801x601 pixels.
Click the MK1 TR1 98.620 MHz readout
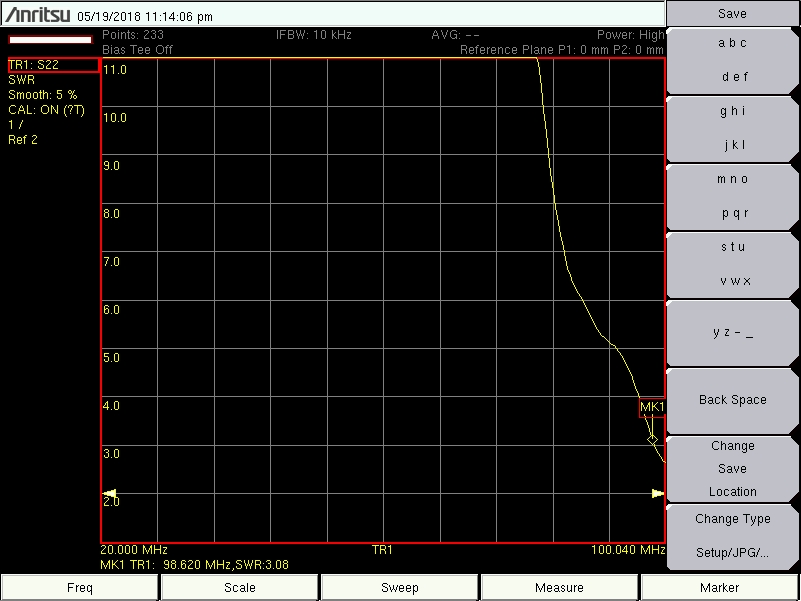(195, 565)
